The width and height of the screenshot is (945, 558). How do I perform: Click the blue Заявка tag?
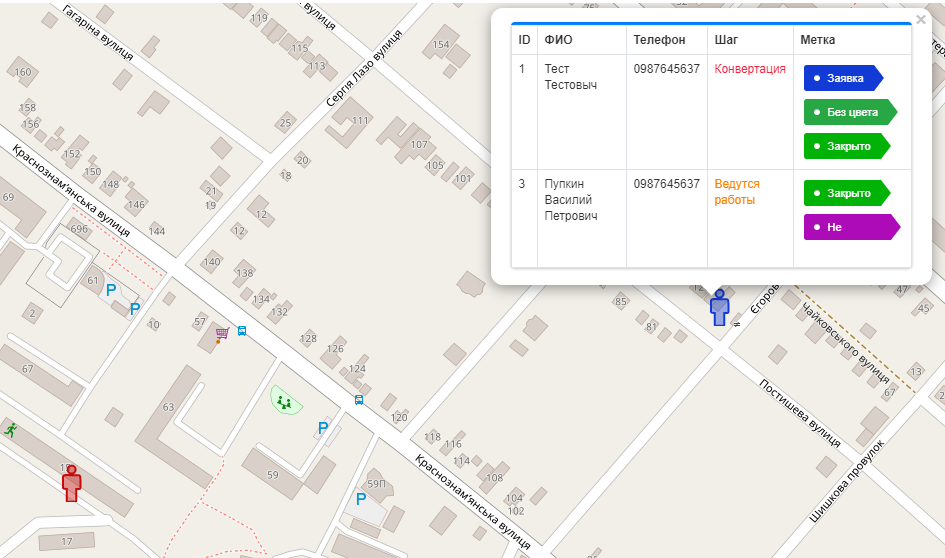pos(843,78)
